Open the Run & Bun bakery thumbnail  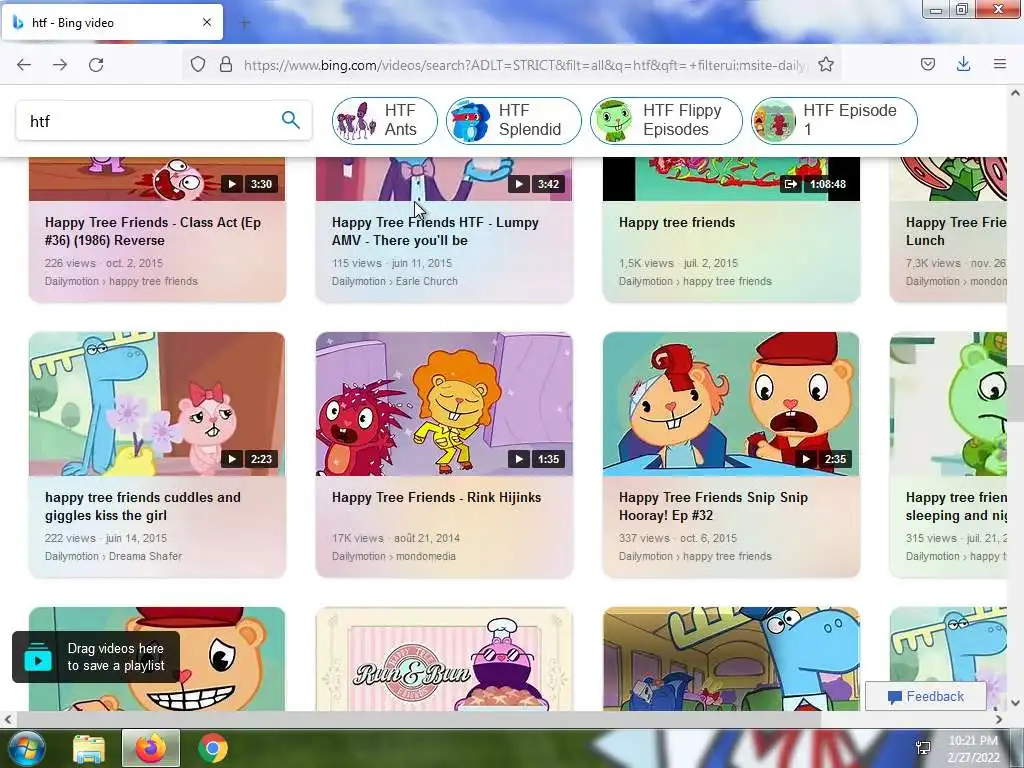coord(444,659)
